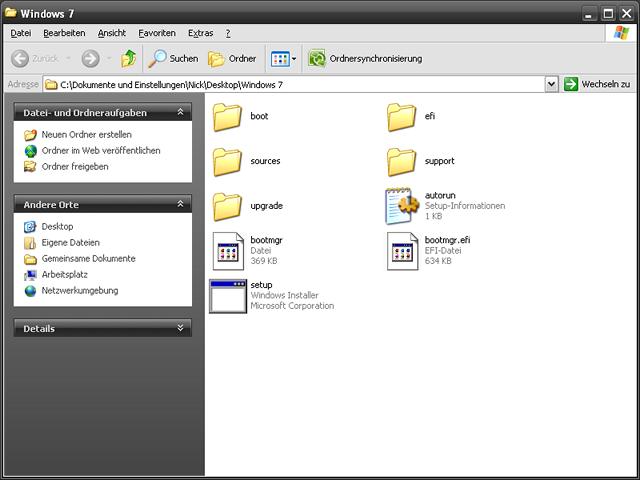Open the Ansicht menu
This screenshot has height=480, width=640.
tap(112, 33)
